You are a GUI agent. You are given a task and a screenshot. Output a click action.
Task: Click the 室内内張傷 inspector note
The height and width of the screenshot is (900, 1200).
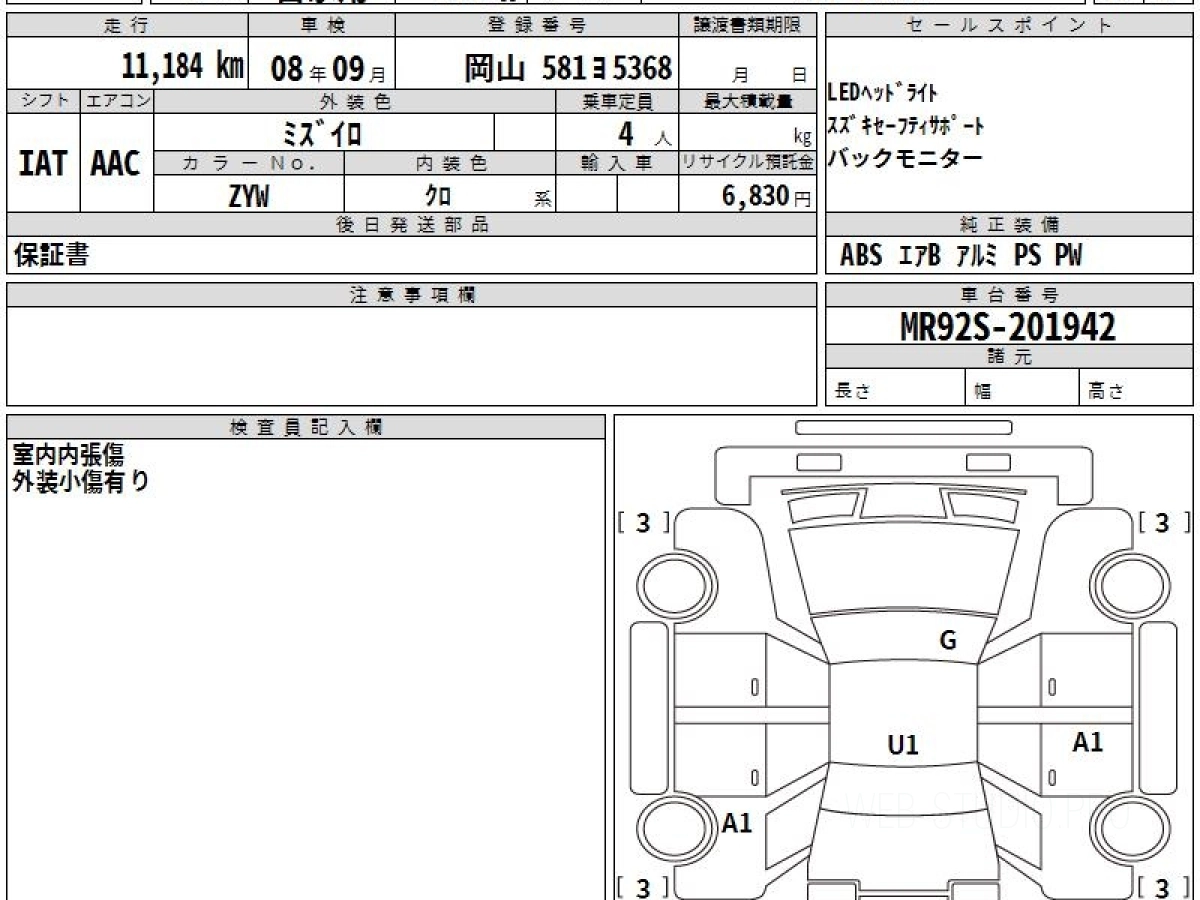click(68, 455)
